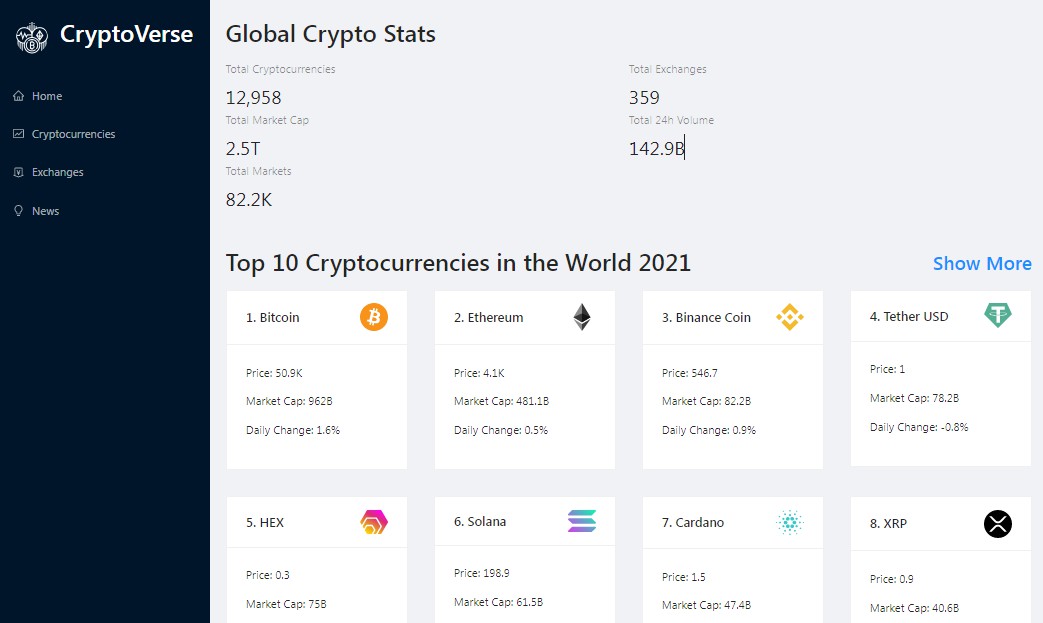Viewport: 1043px width, 623px height.
Task: Open the Exchanges sidebar item
Action: (x=57, y=172)
